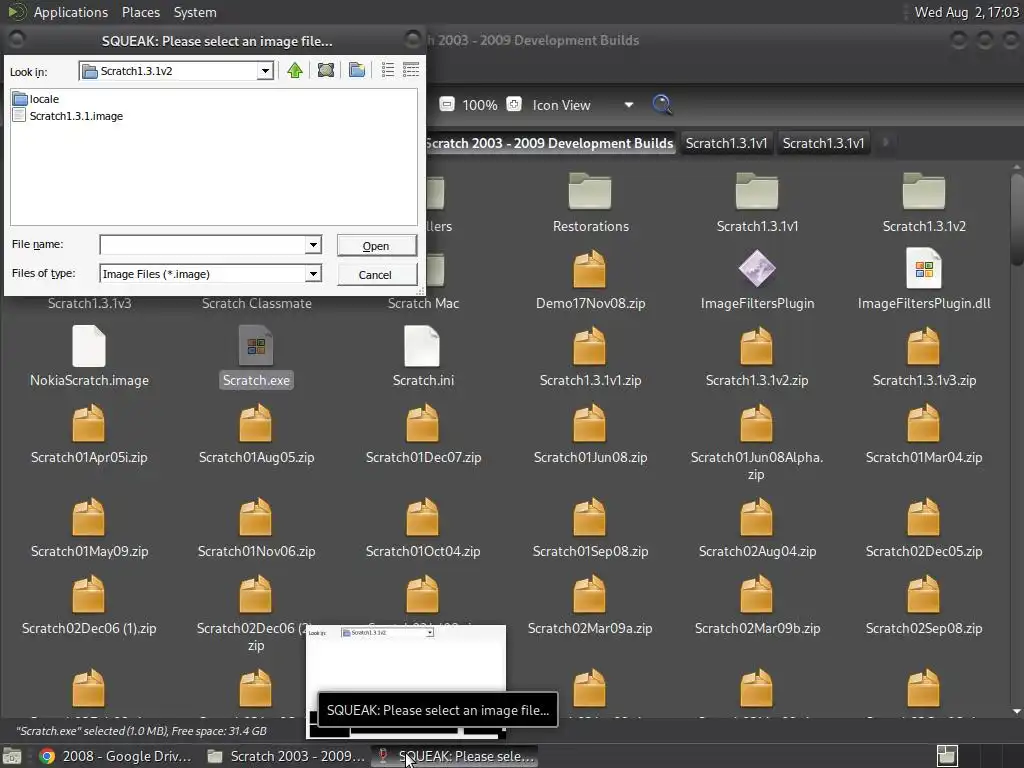The height and width of the screenshot is (768, 1024).
Task: Zoom out in file manager toolbar
Action: pos(447,104)
